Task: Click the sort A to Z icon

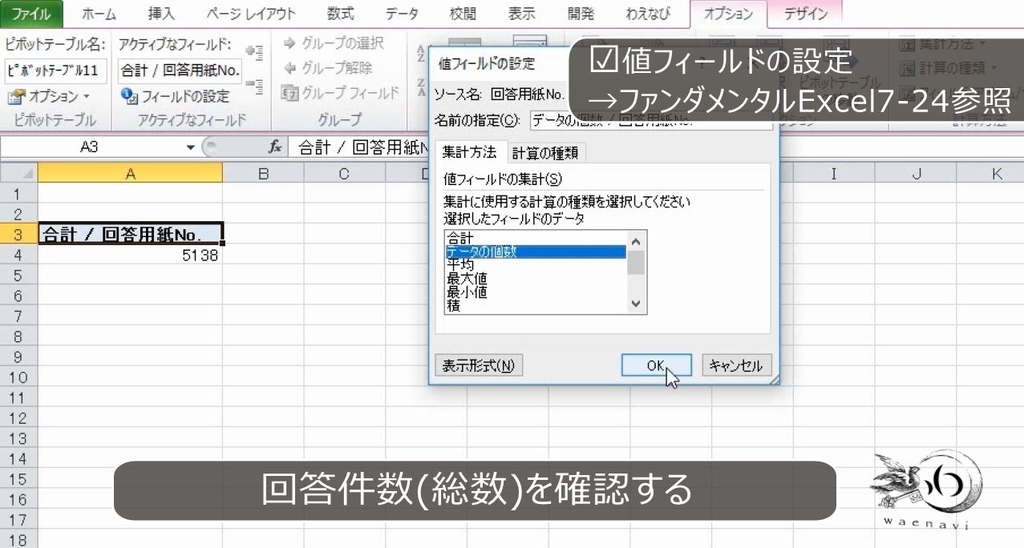Action: (x=421, y=54)
